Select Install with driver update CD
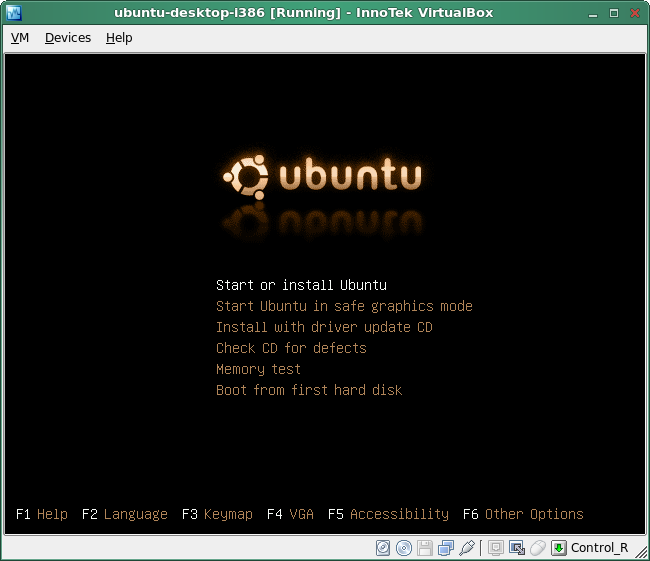 click(x=324, y=327)
